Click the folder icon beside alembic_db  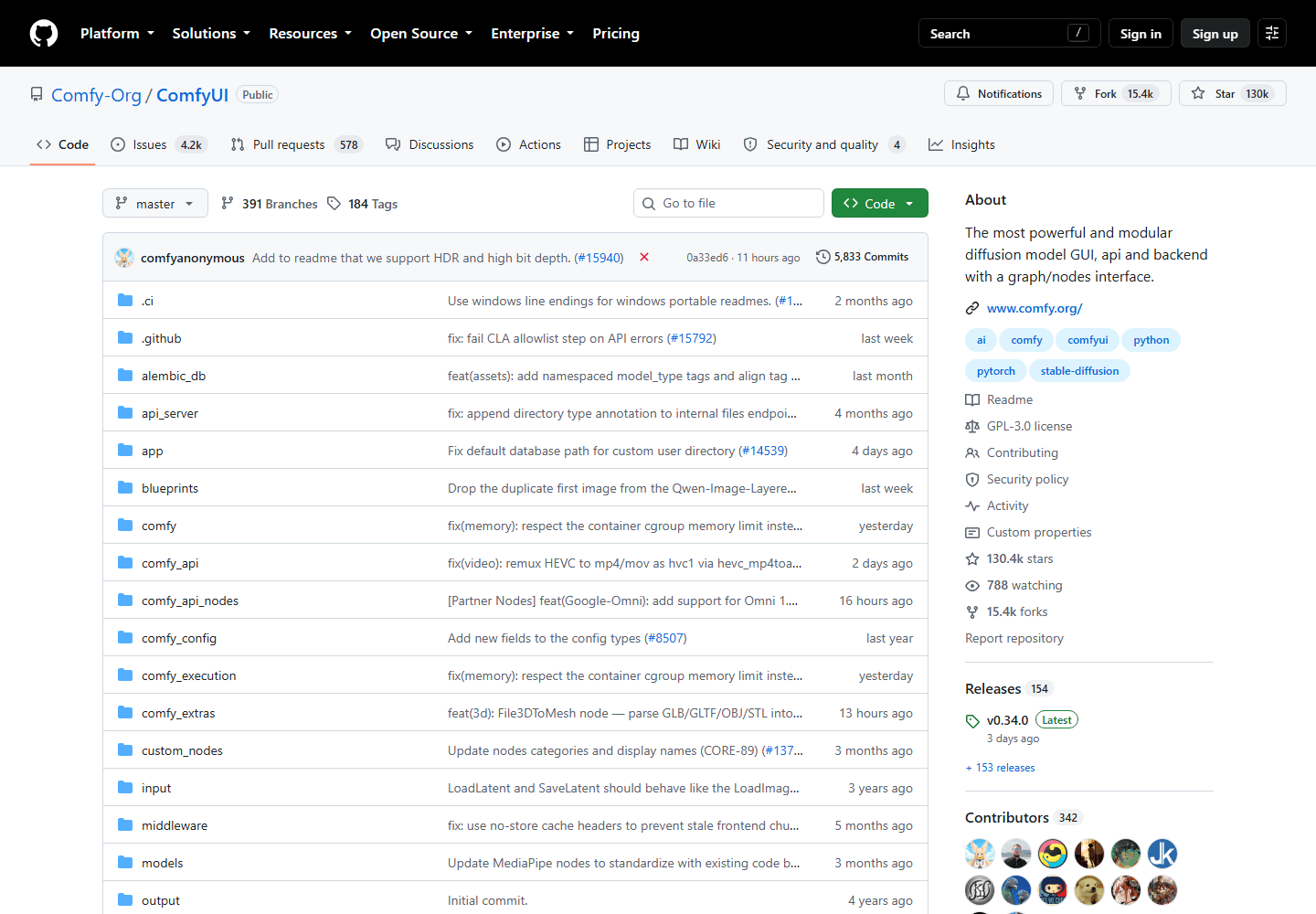click(125, 375)
